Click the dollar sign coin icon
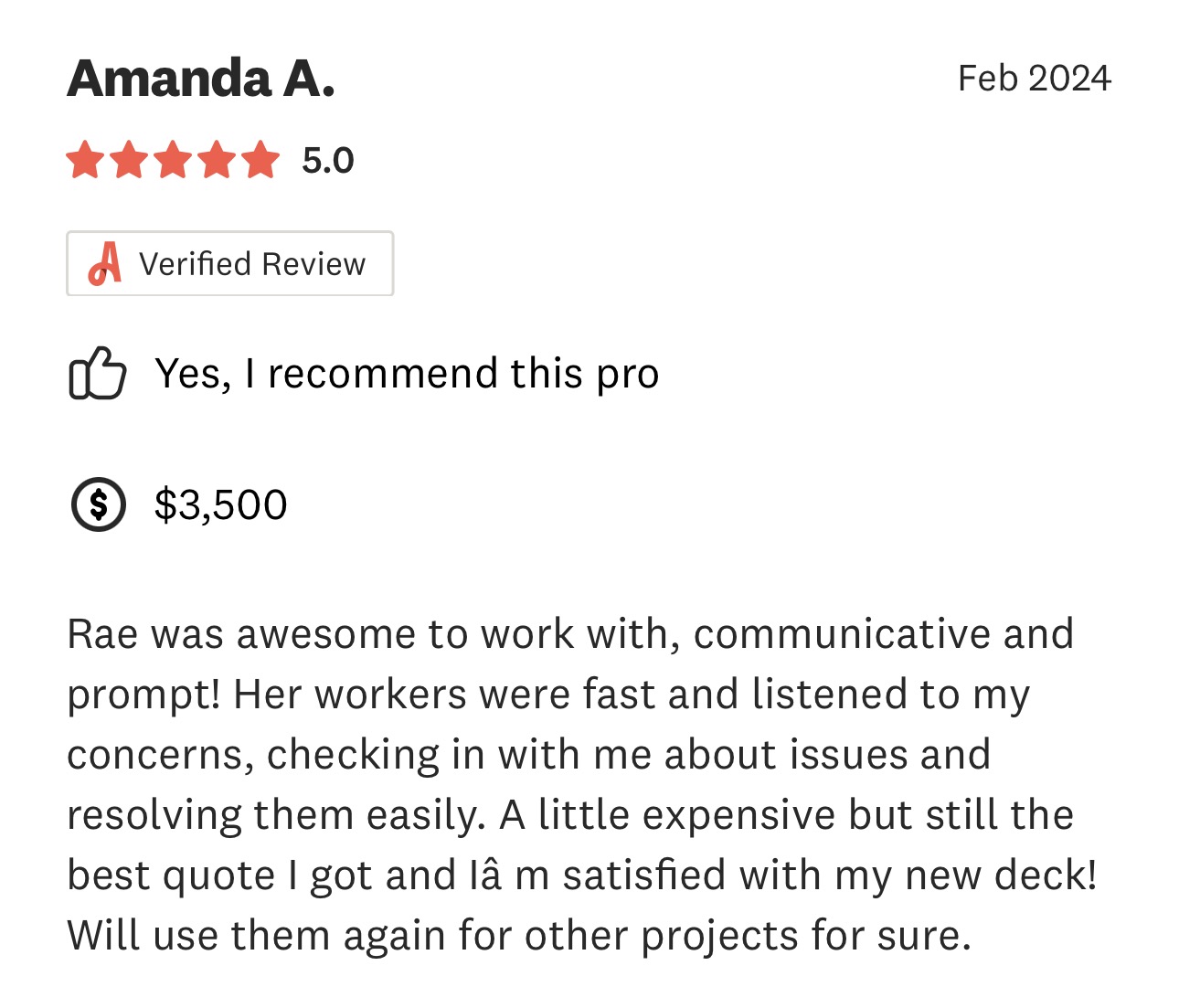 (x=98, y=504)
